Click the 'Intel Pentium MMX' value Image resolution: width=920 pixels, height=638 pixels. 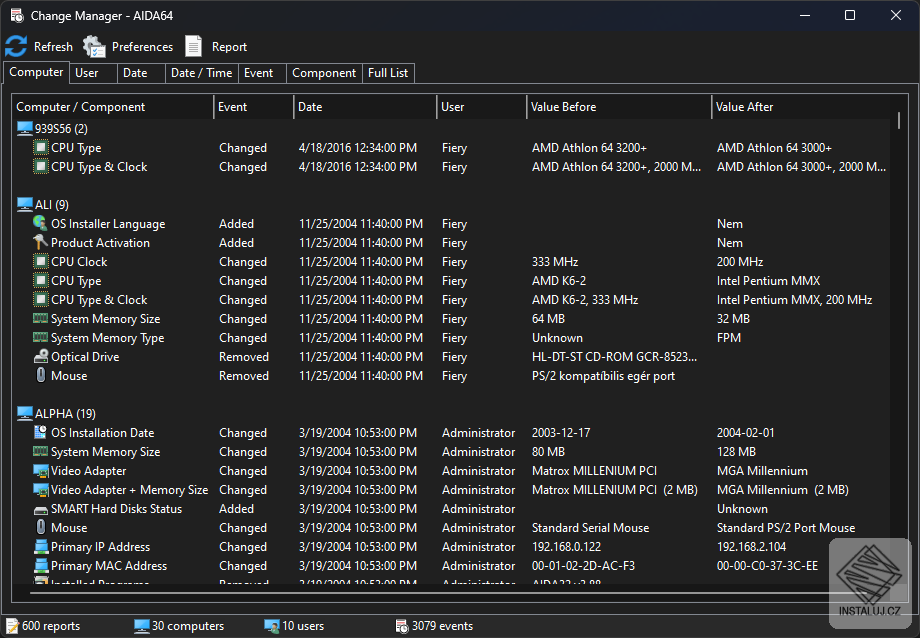tap(768, 281)
